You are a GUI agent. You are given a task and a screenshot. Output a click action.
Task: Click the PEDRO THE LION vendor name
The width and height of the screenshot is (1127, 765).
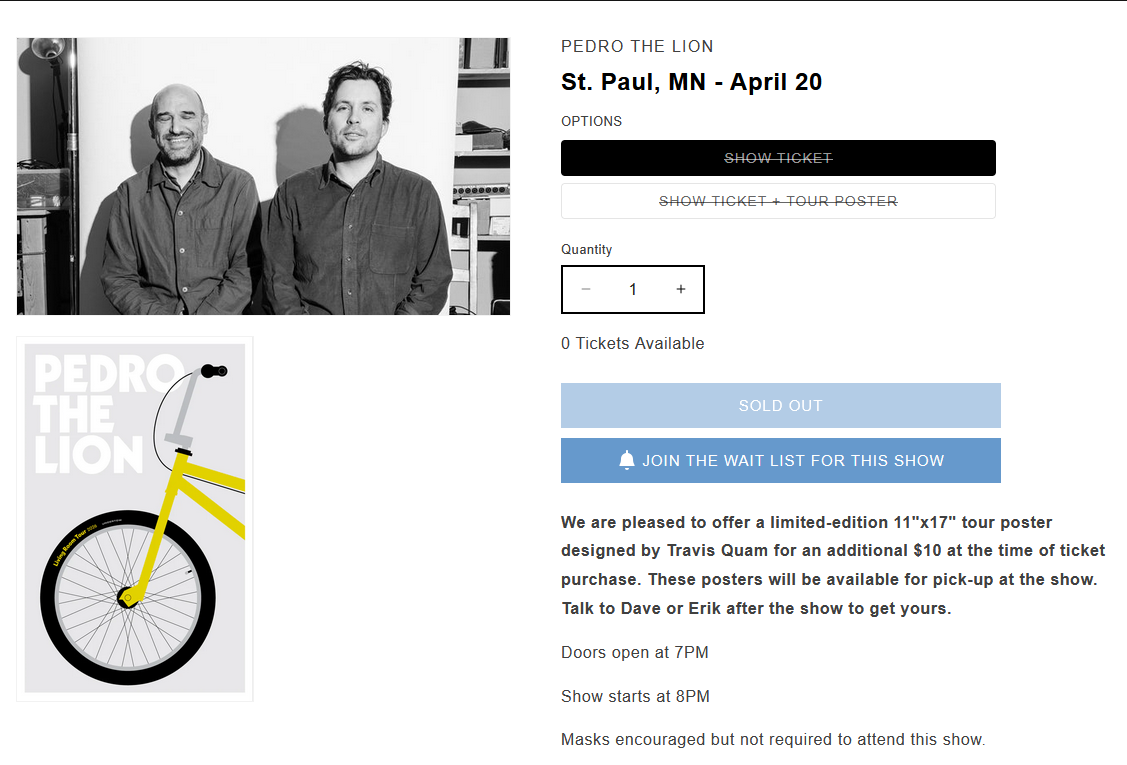(x=637, y=46)
